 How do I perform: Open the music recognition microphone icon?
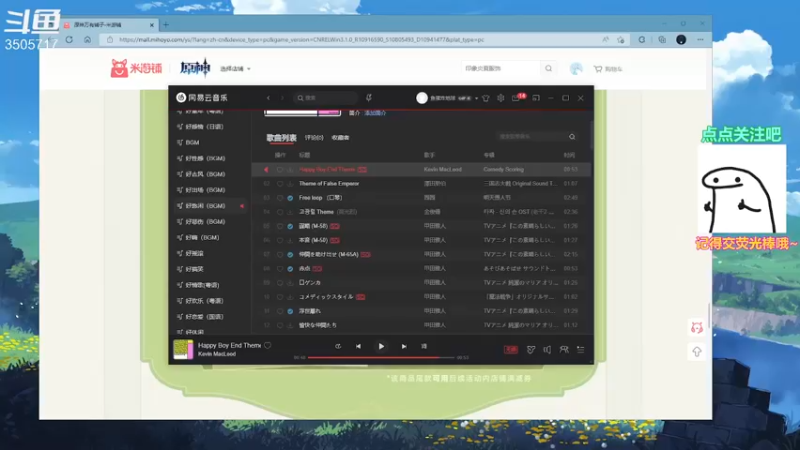click(369, 98)
